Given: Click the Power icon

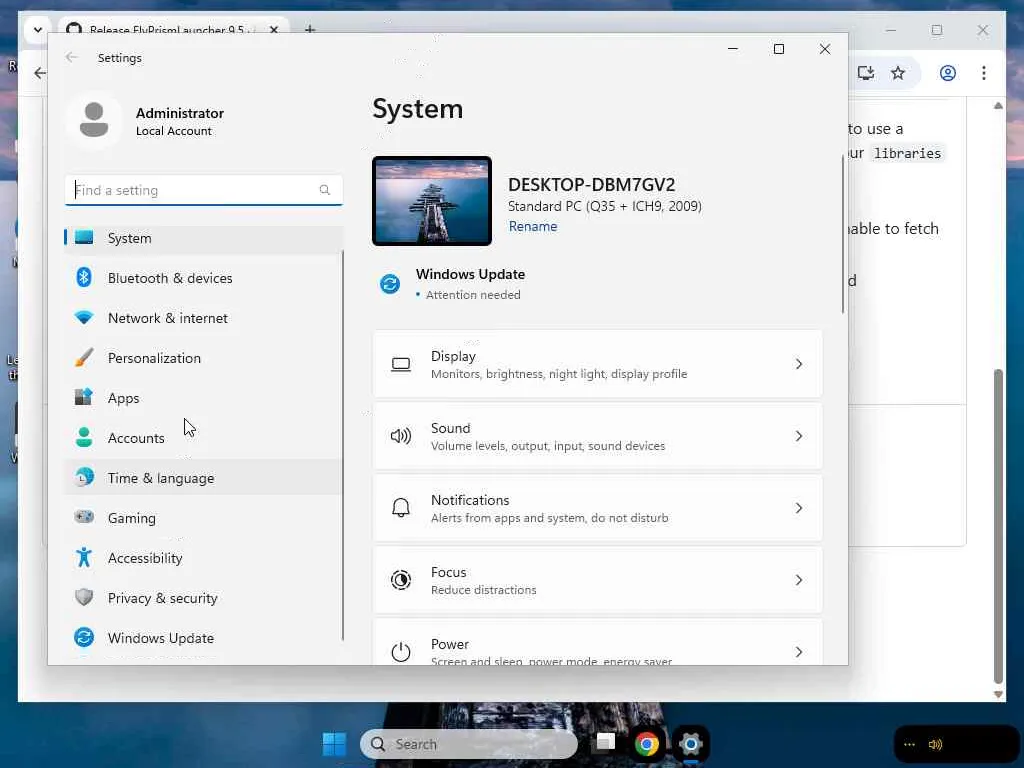Looking at the screenshot, I should coord(401,652).
